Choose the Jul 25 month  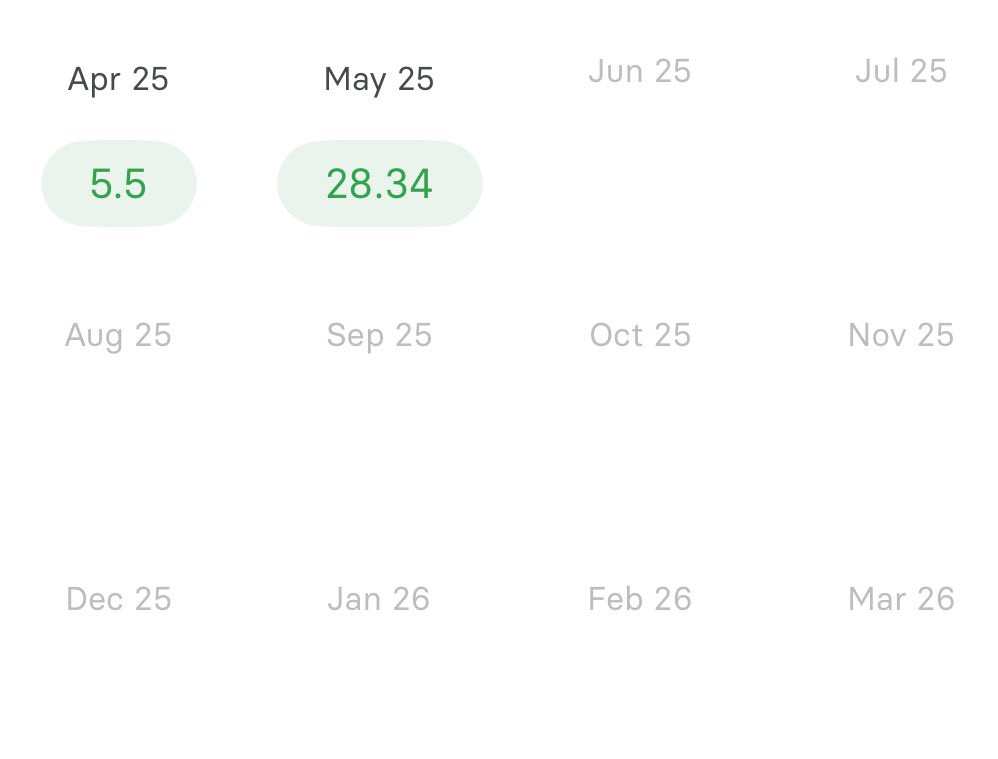click(900, 71)
